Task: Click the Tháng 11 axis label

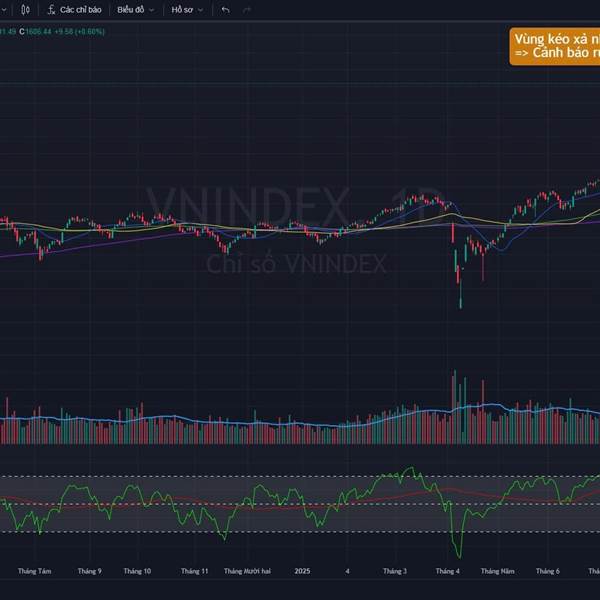Action: (x=194, y=571)
